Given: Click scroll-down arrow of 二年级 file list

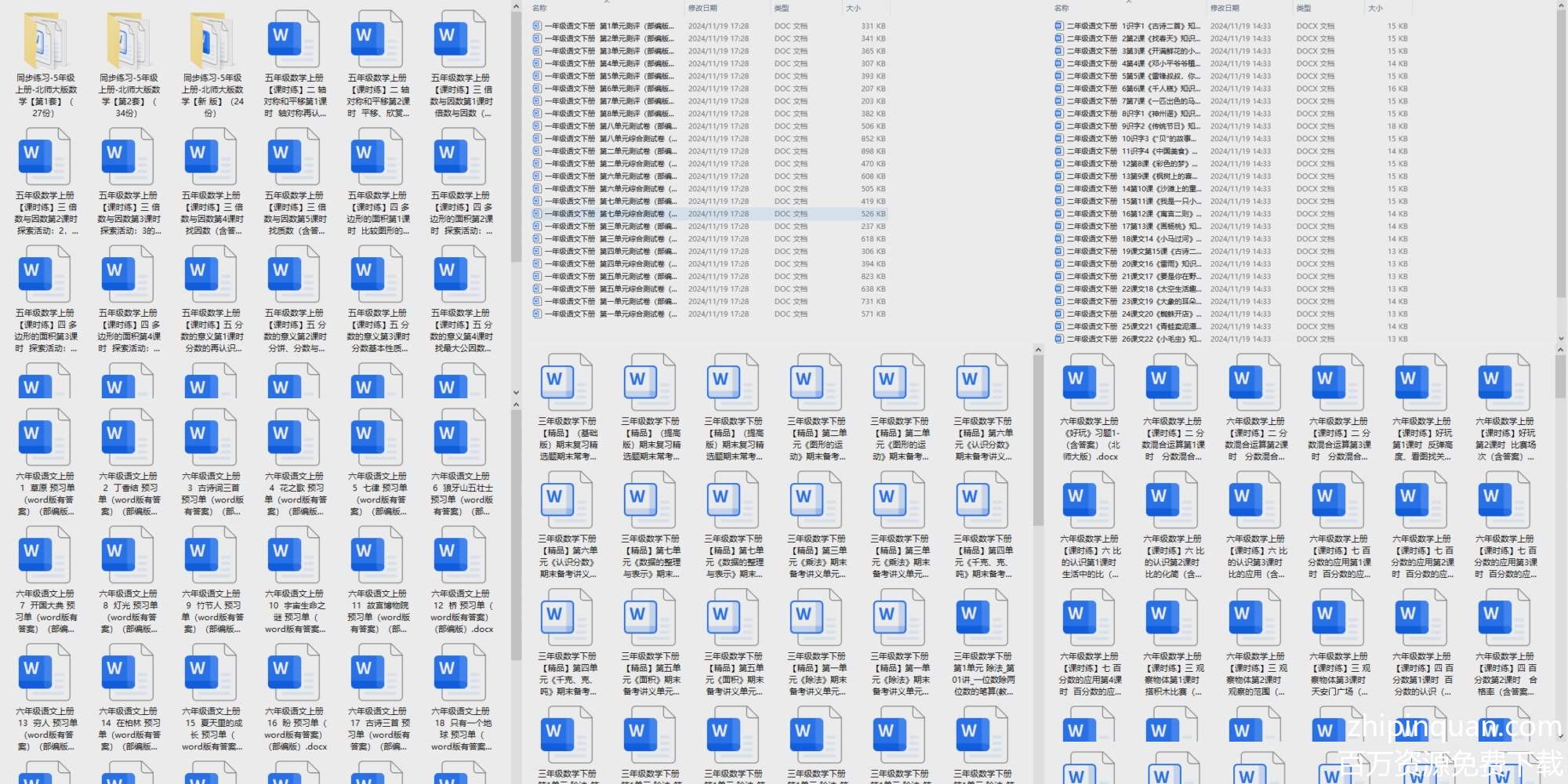Looking at the screenshot, I should click(1560, 339).
